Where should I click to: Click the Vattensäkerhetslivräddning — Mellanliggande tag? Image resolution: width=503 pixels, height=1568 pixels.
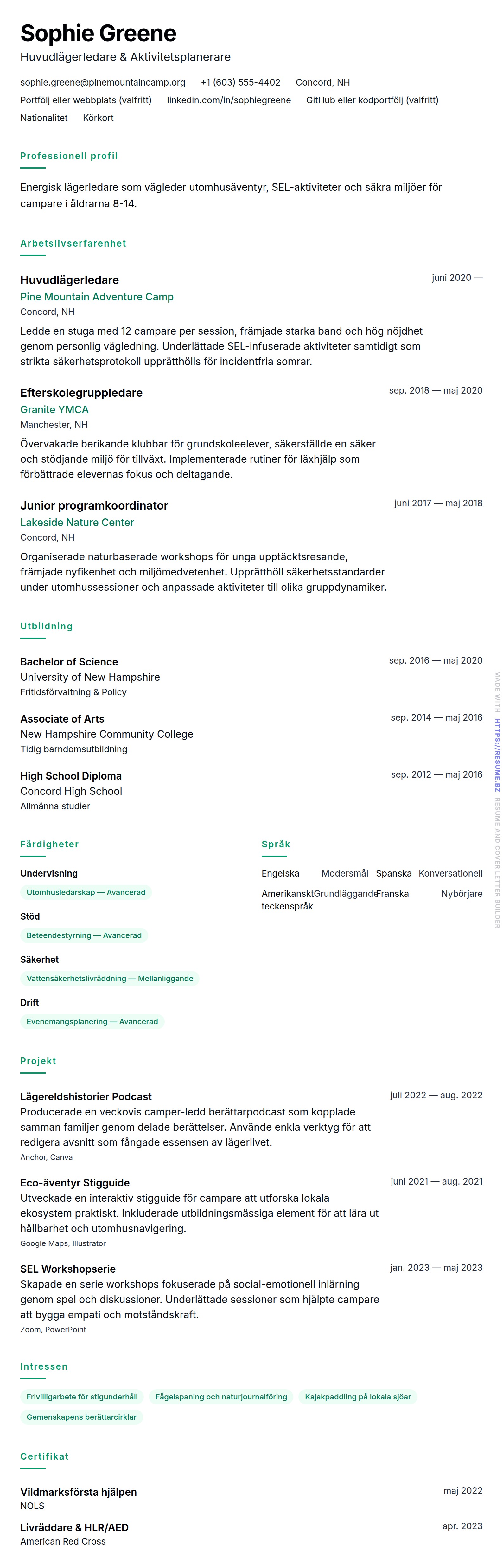tap(110, 978)
